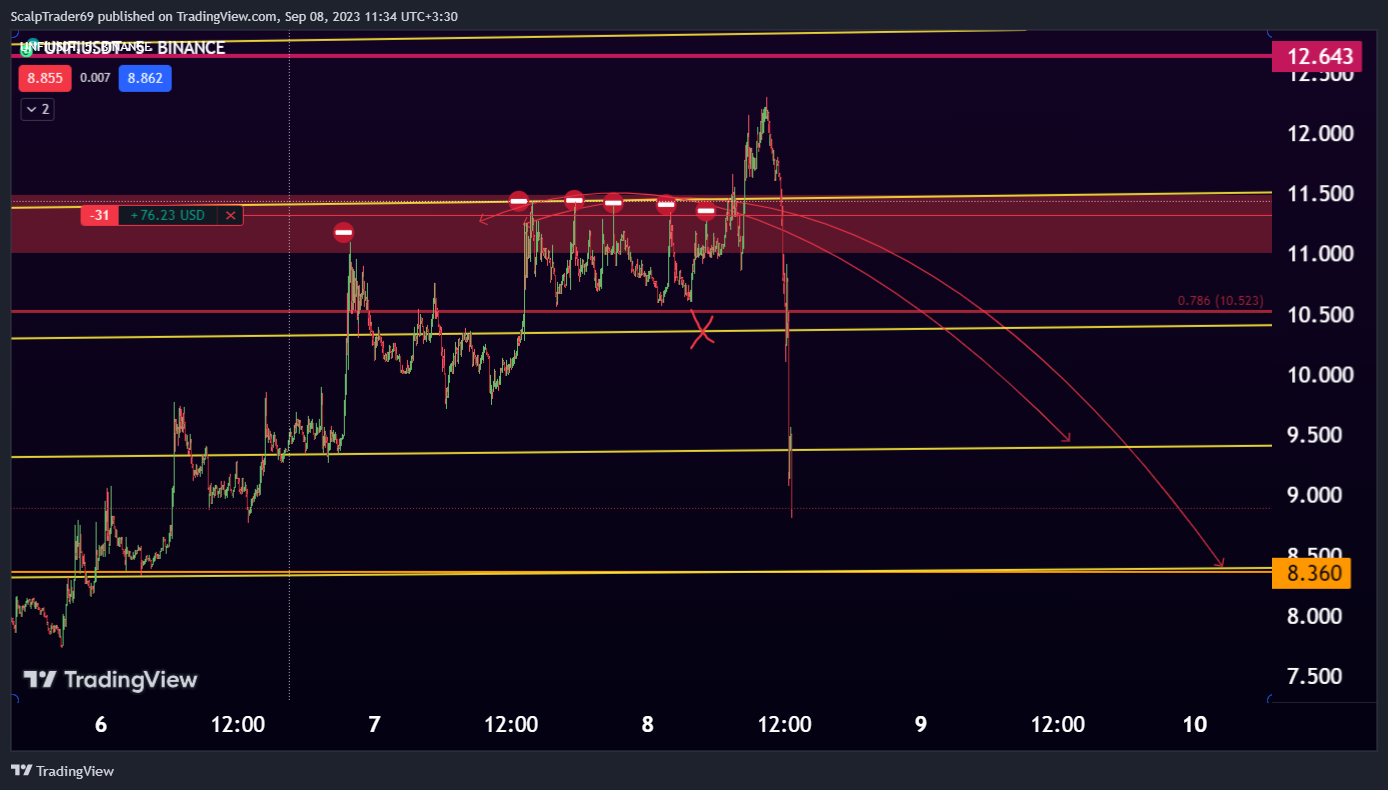Click the 12:00 time label between 7 and 8

(x=511, y=724)
